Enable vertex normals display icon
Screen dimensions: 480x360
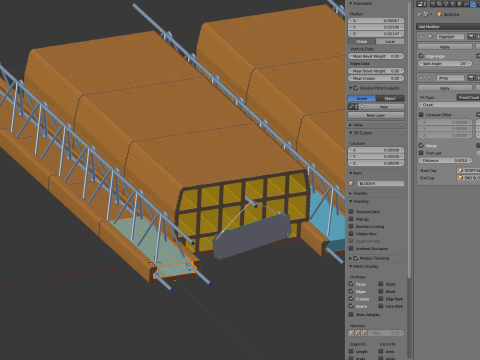pyautogui.click(x=351, y=333)
